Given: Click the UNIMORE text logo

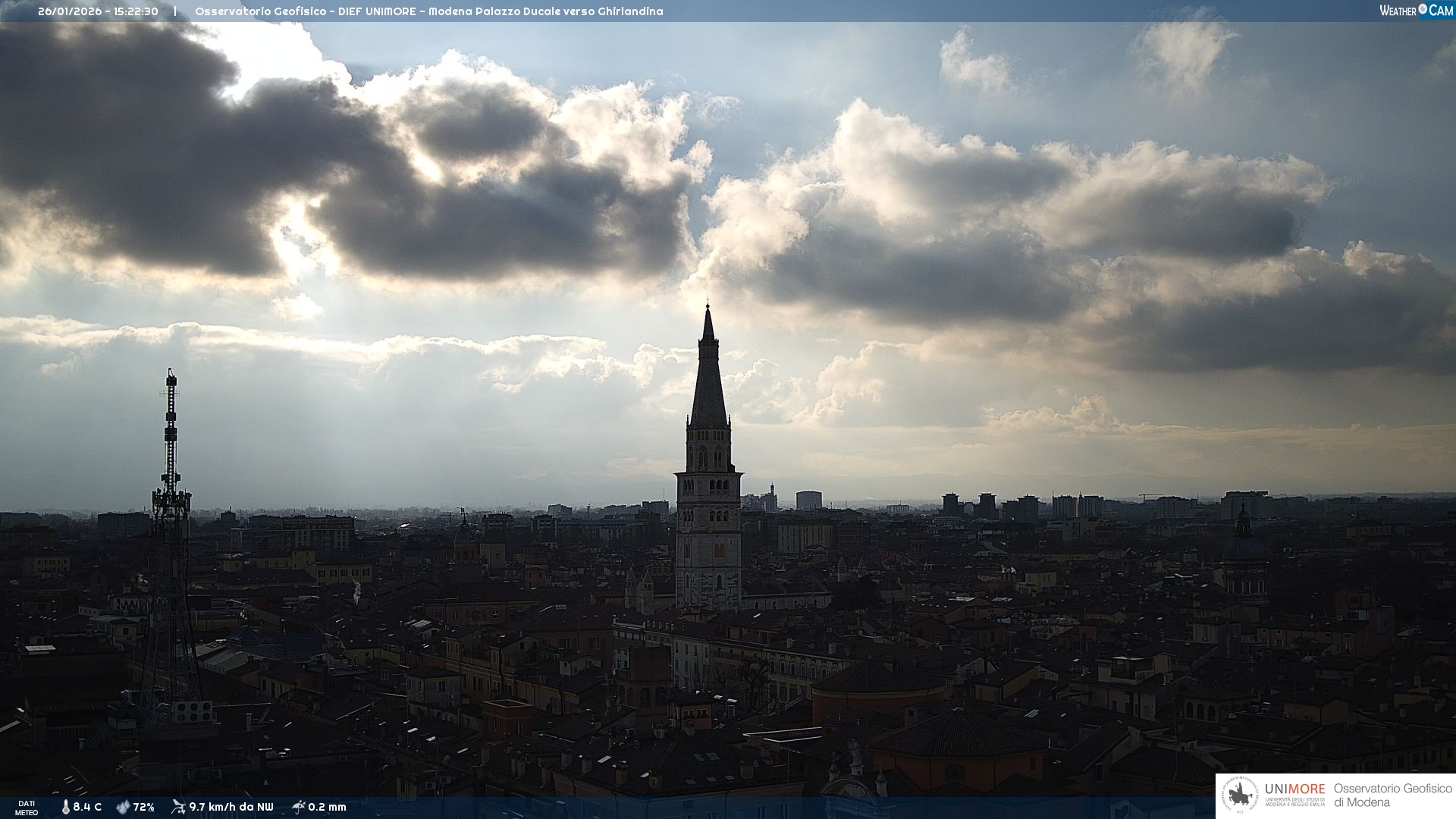Looking at the screenshot, I should 1294,789.
